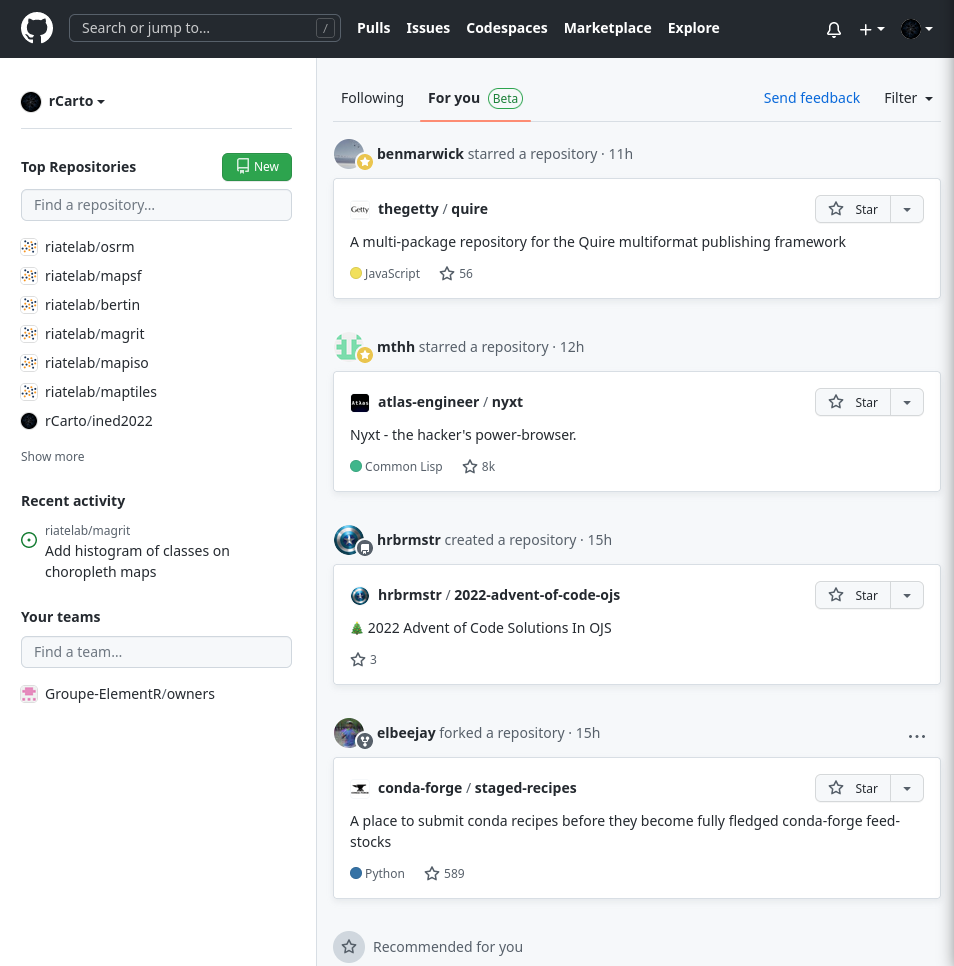Open stargazers count for atlas-engineer/nyxt
954x966 pixels.
click(x=479, y=467)
